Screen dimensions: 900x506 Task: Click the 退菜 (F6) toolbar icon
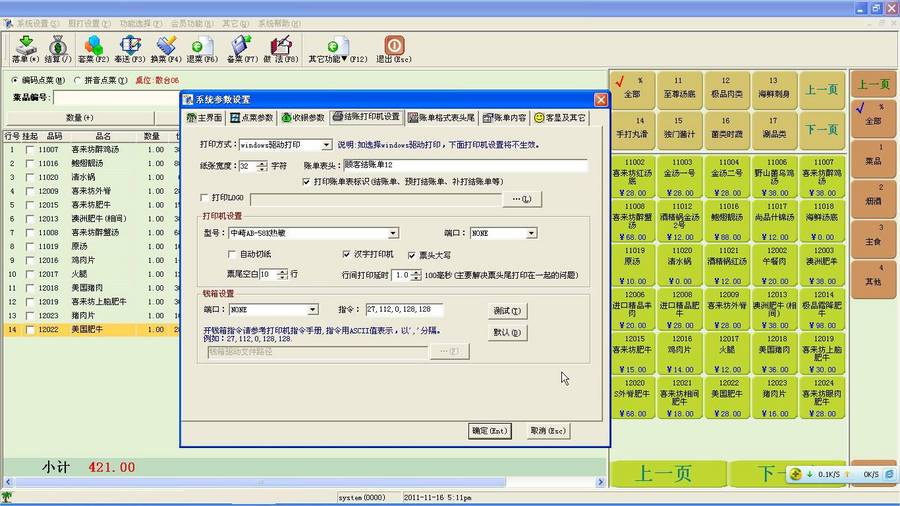(203, 48)
